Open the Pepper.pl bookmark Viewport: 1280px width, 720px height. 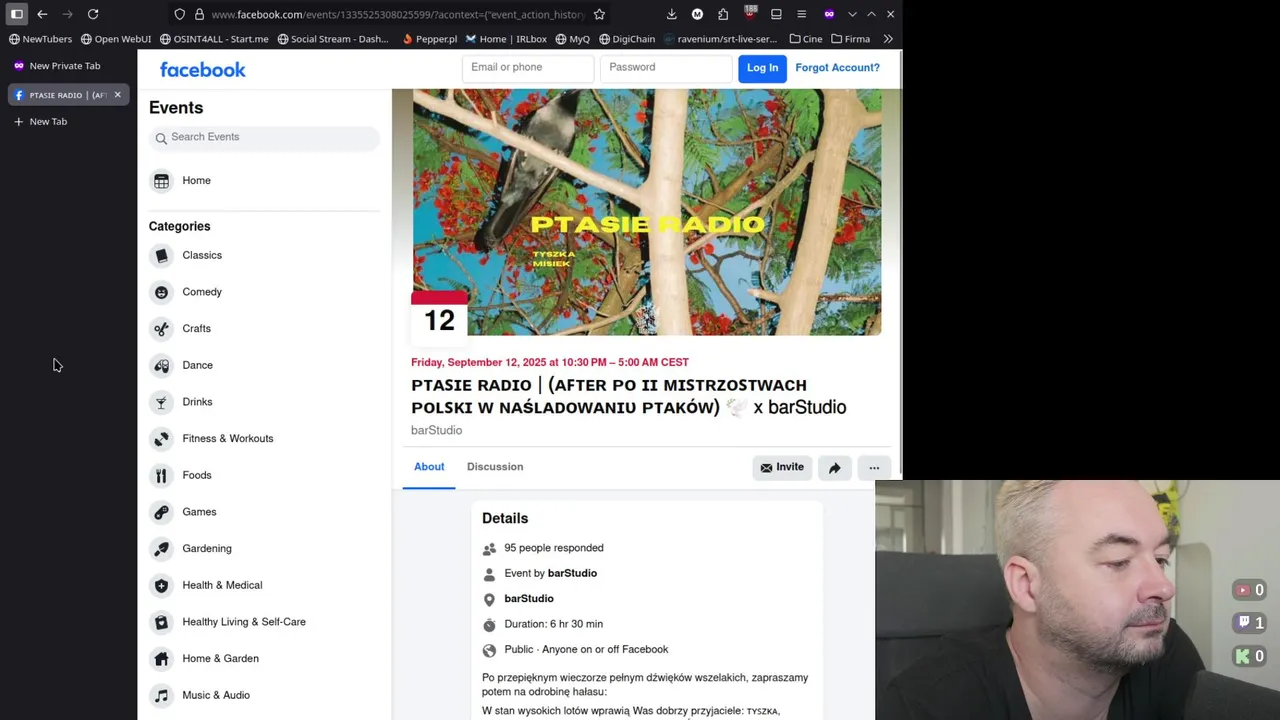(429, 39)
